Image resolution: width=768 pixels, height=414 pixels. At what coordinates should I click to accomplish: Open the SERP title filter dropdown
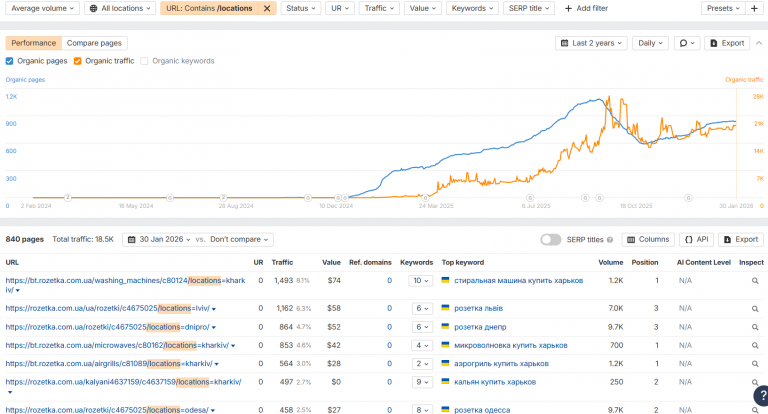pos(529,8)
